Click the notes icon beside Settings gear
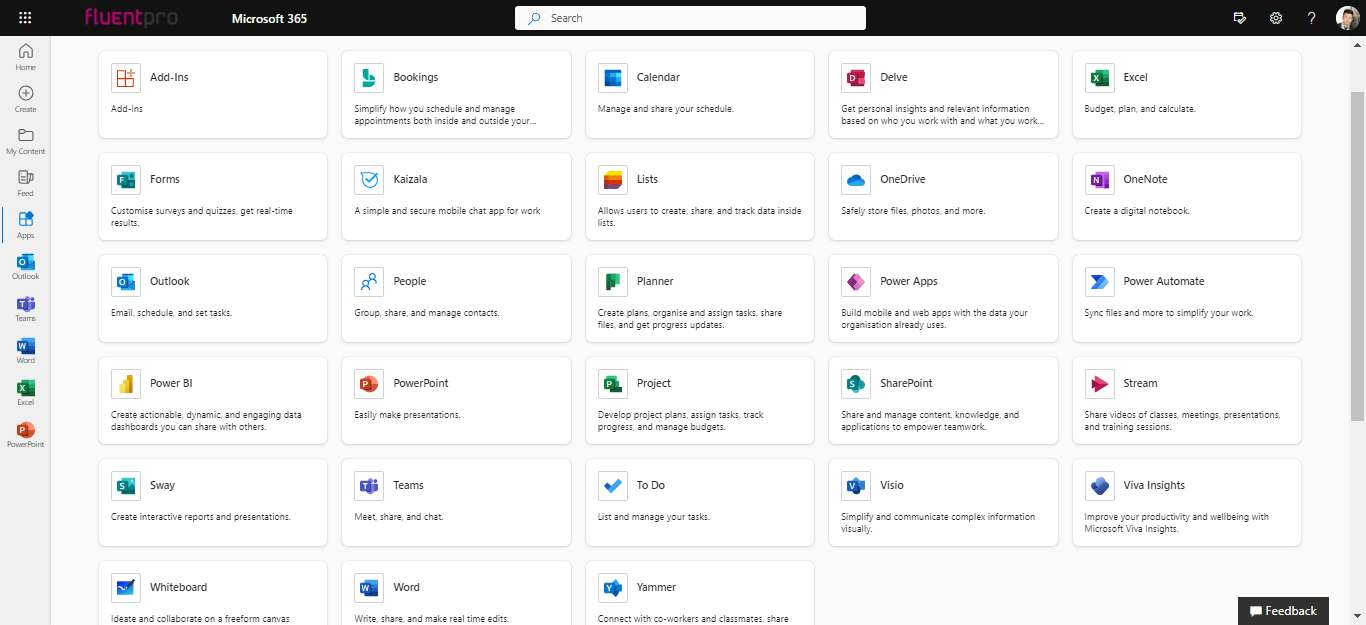The height and width of the screenshot is (625, 1366). pos(1240,18)
